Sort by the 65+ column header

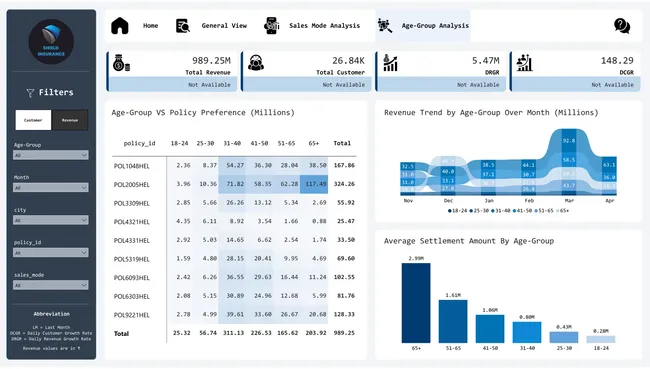click(x=314, y=143)
